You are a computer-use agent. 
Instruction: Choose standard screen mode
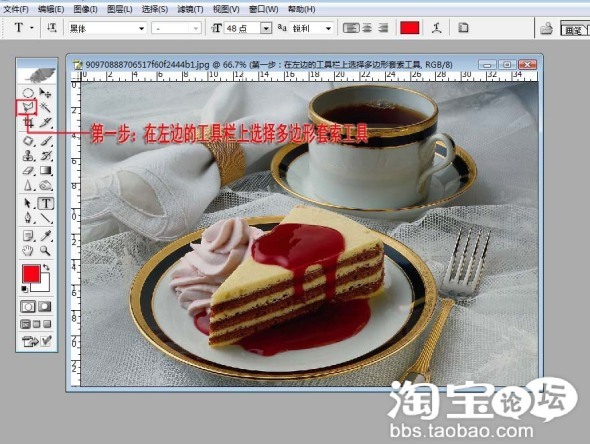point(25,324)
